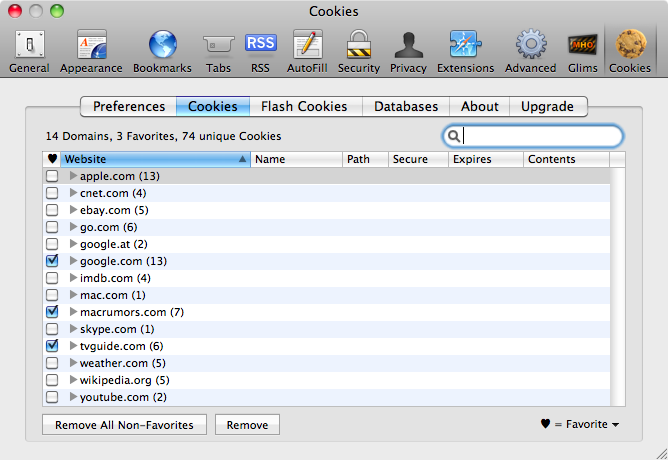Switch to the Preferences tab
The height and width of the screenshot is (460, 668).
pos(129,106)
